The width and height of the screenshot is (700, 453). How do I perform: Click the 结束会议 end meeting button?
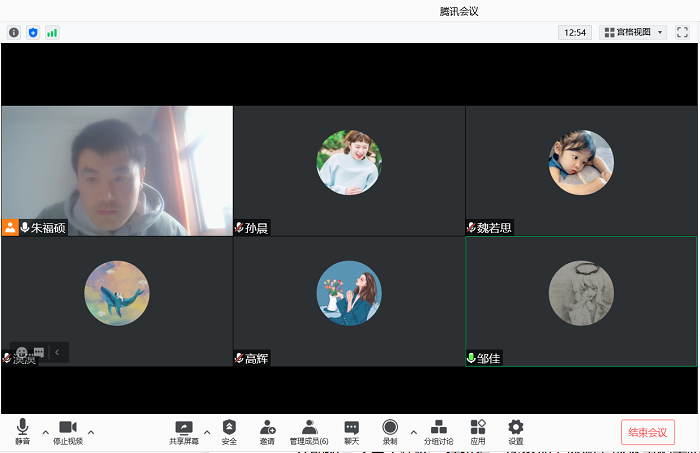click(647, 432)
